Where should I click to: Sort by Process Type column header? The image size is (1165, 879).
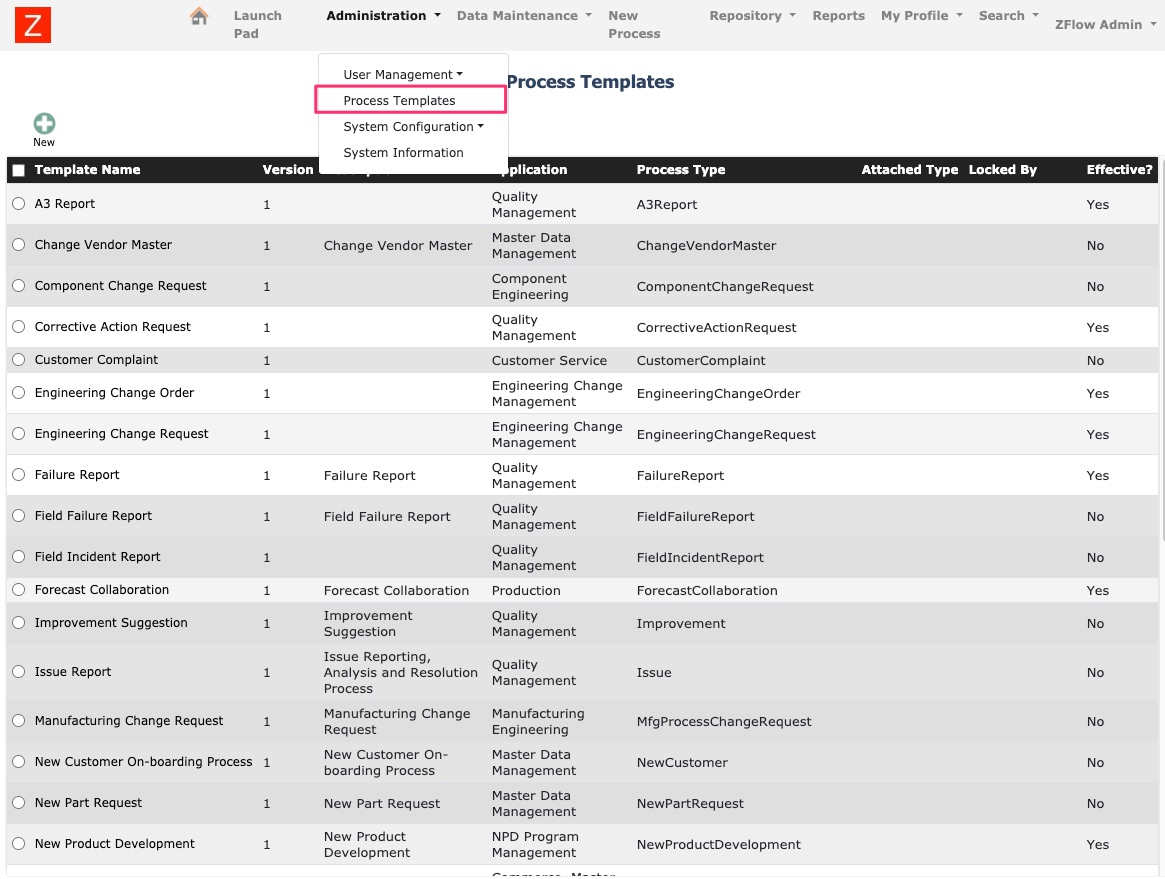[x=681, y=169]
